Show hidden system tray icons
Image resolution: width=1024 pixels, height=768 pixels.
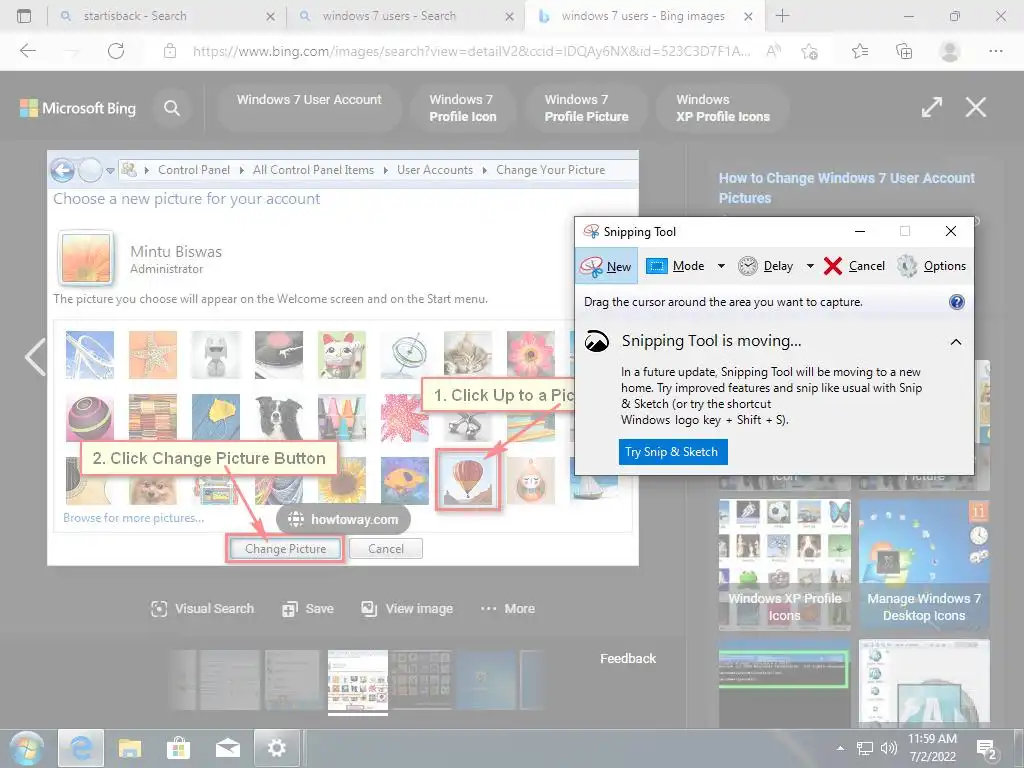[840, 748]
